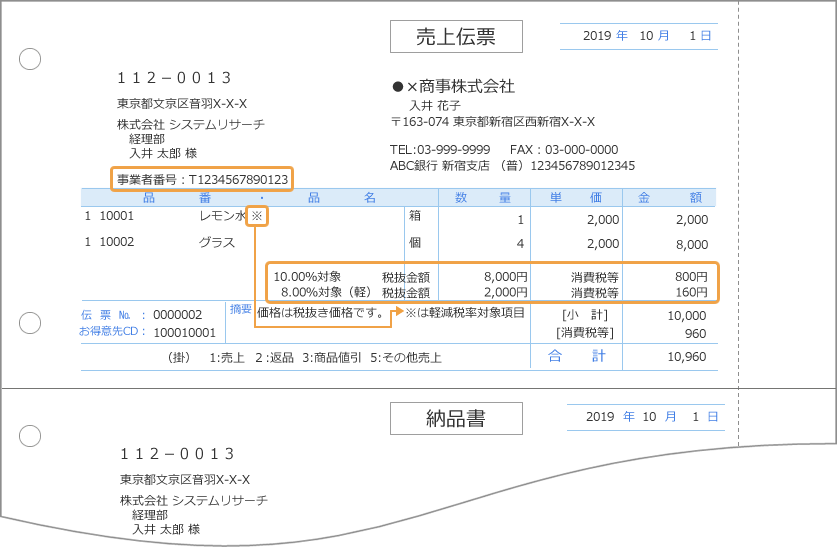The height and width of the screenshot is (547, 837).
Task: Click the 事業者番号 T1234567890123 text
Action: click(x=202, y=179)
